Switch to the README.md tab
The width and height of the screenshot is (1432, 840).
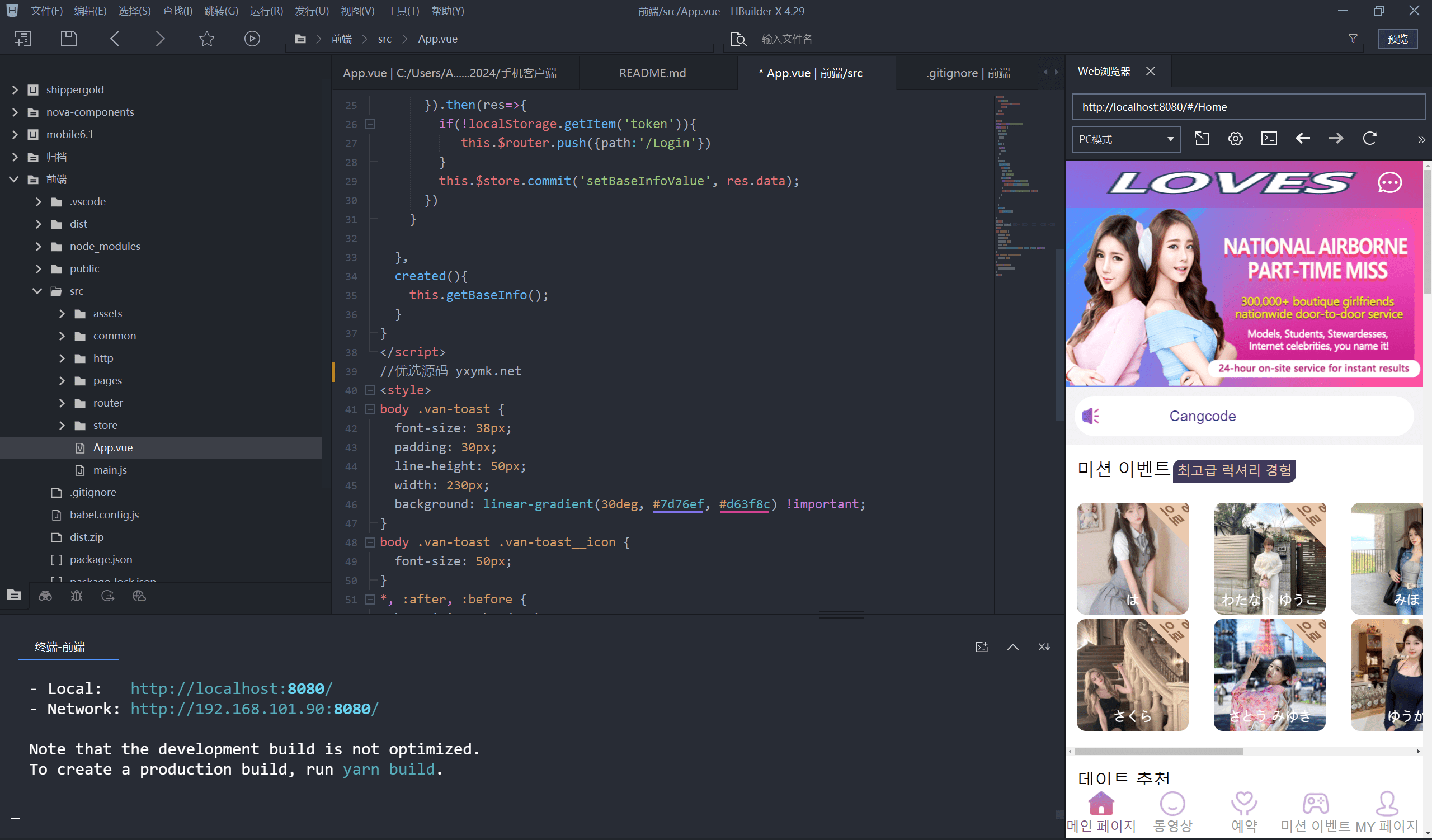tap(652, 73)
